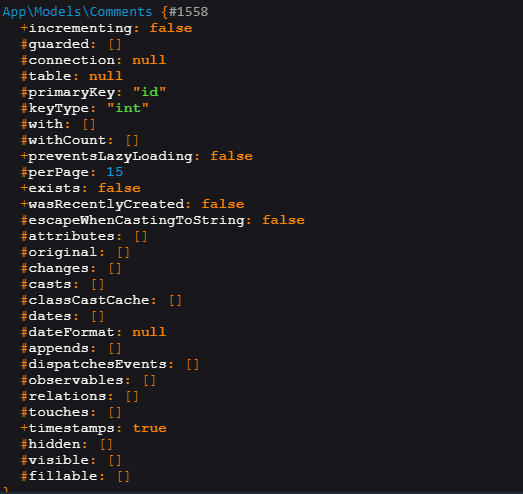
Task: Expand the observables array brackets
Action: [149, 380]
